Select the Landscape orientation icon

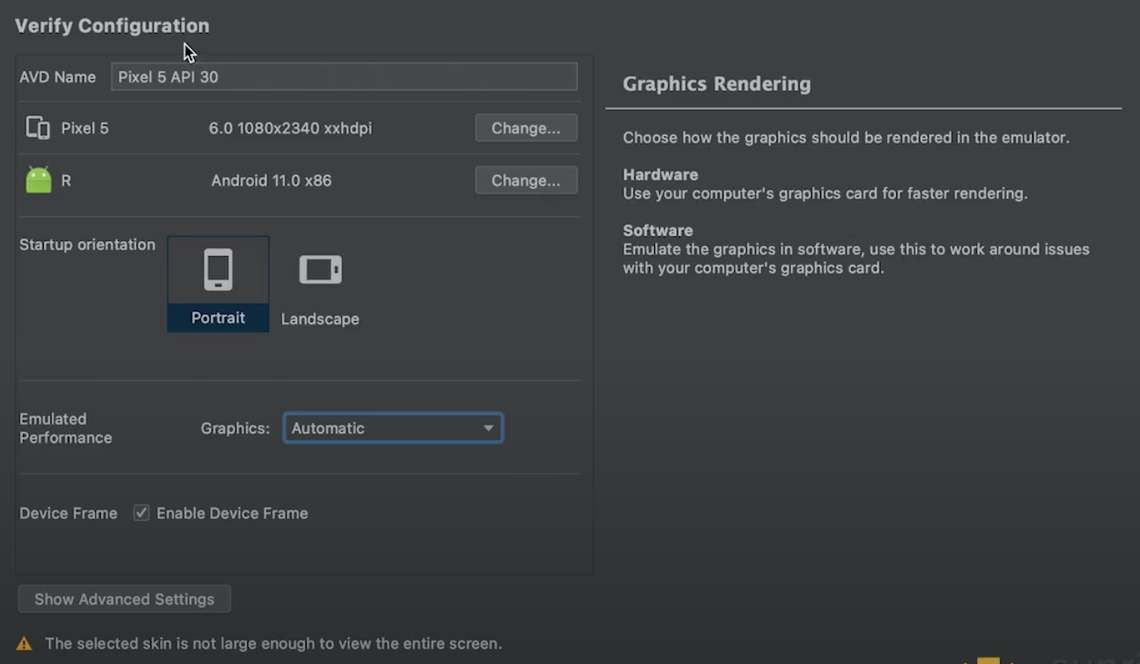tap(321, 270)
